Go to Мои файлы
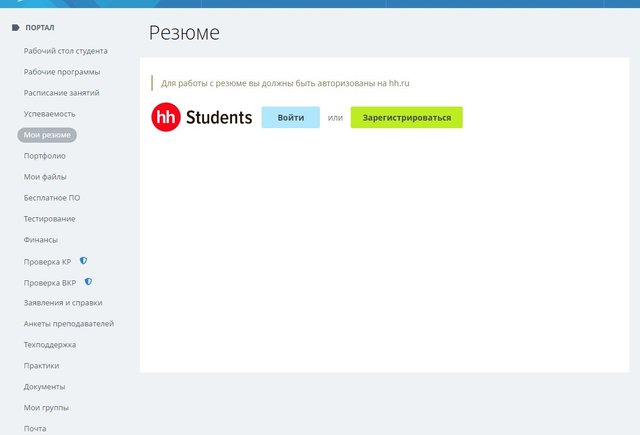The width and height of the screenshot is (640, 435). (45, 177)
